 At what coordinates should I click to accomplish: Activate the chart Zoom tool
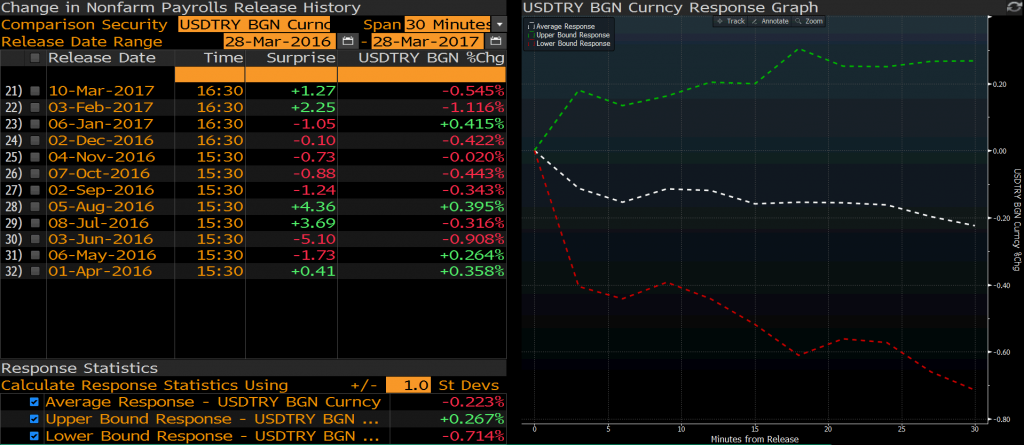809,21
